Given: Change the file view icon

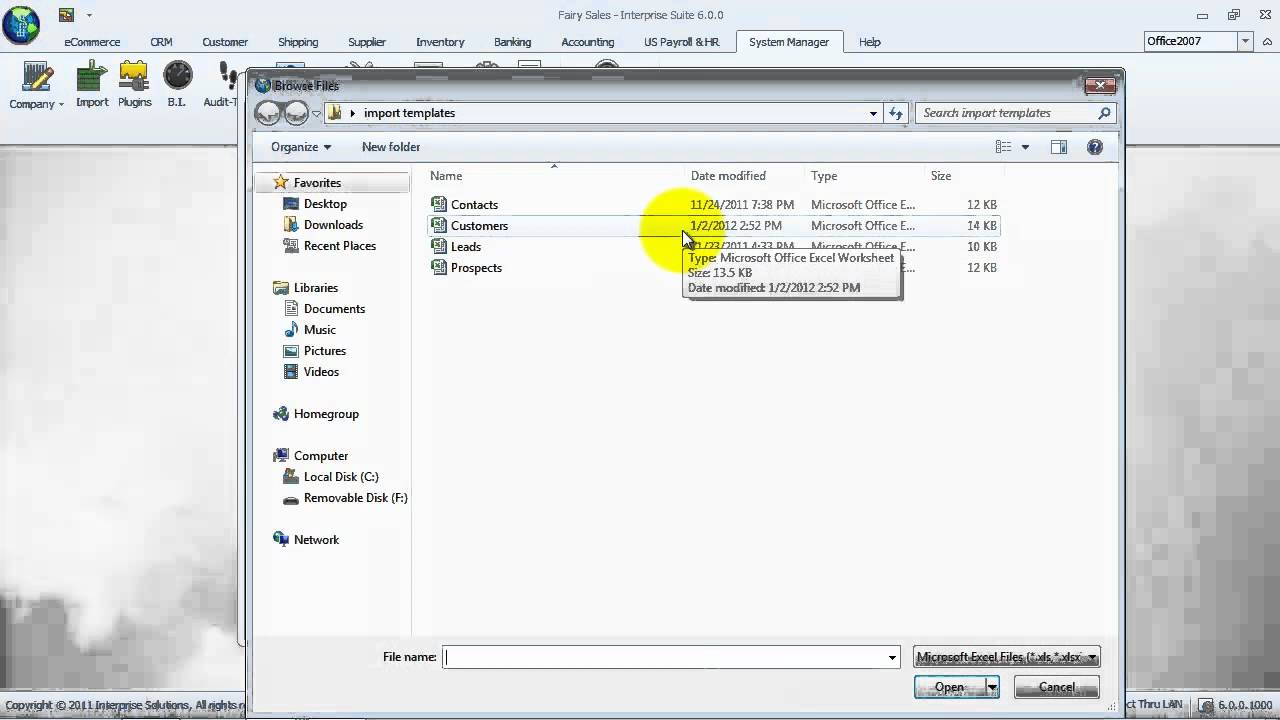Looking at the screenshot, I should coord(1003,147).
